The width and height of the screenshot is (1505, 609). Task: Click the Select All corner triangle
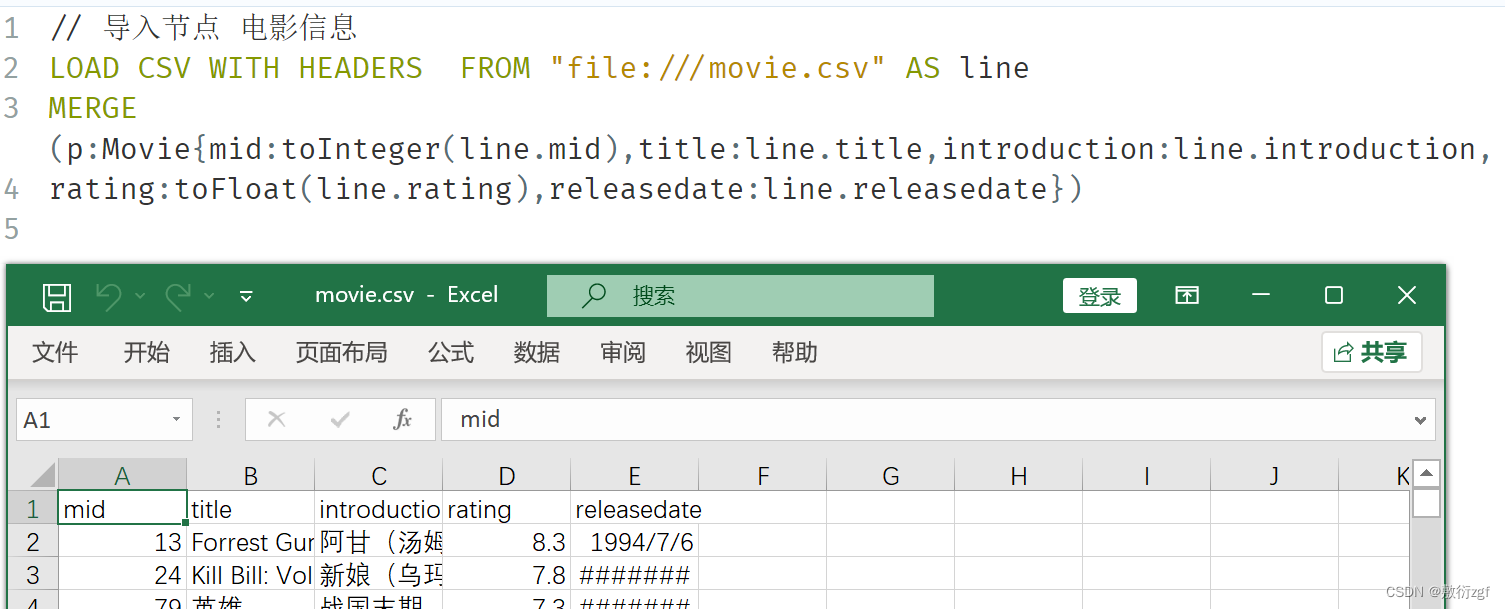point(33,475)
